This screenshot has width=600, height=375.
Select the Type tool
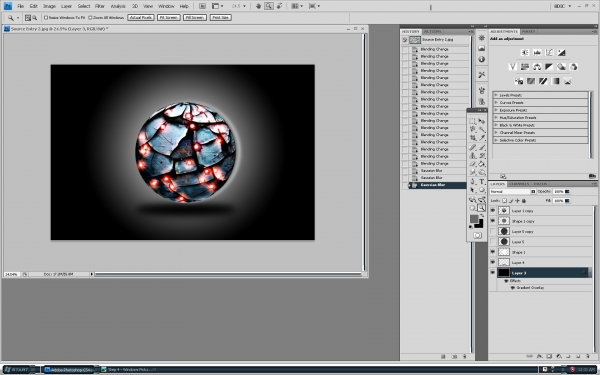[482, 182]
